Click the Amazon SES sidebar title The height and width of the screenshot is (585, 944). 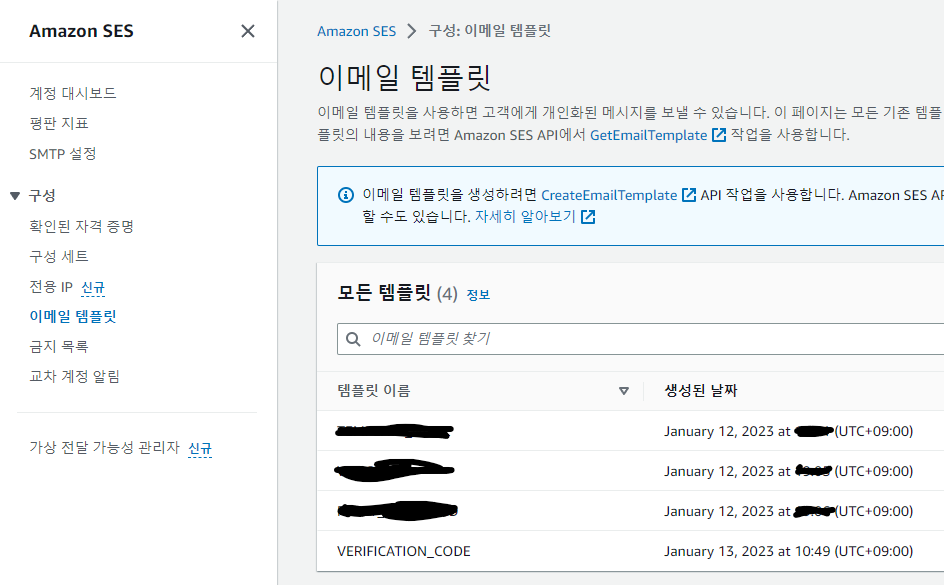[x=81, y=31]
